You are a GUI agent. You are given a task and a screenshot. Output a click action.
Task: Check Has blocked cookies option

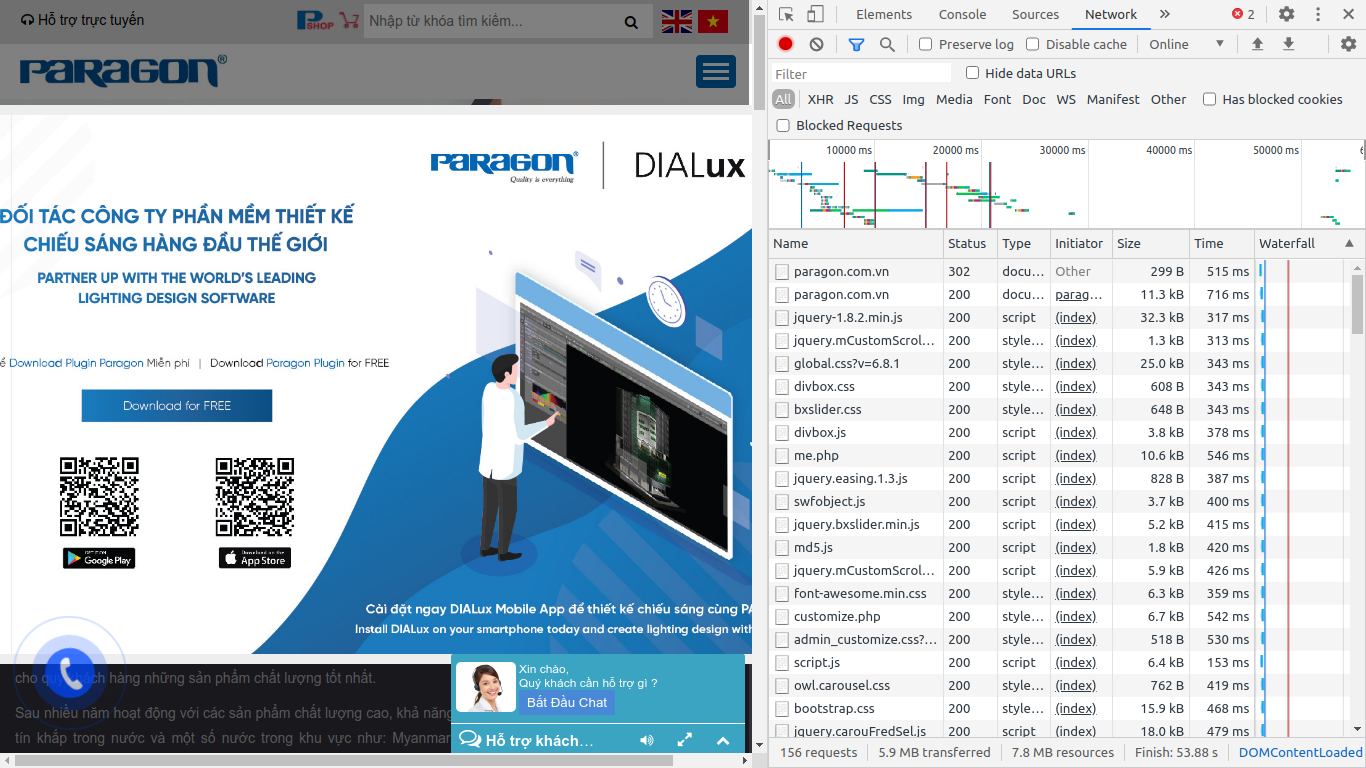point(1209,99)
